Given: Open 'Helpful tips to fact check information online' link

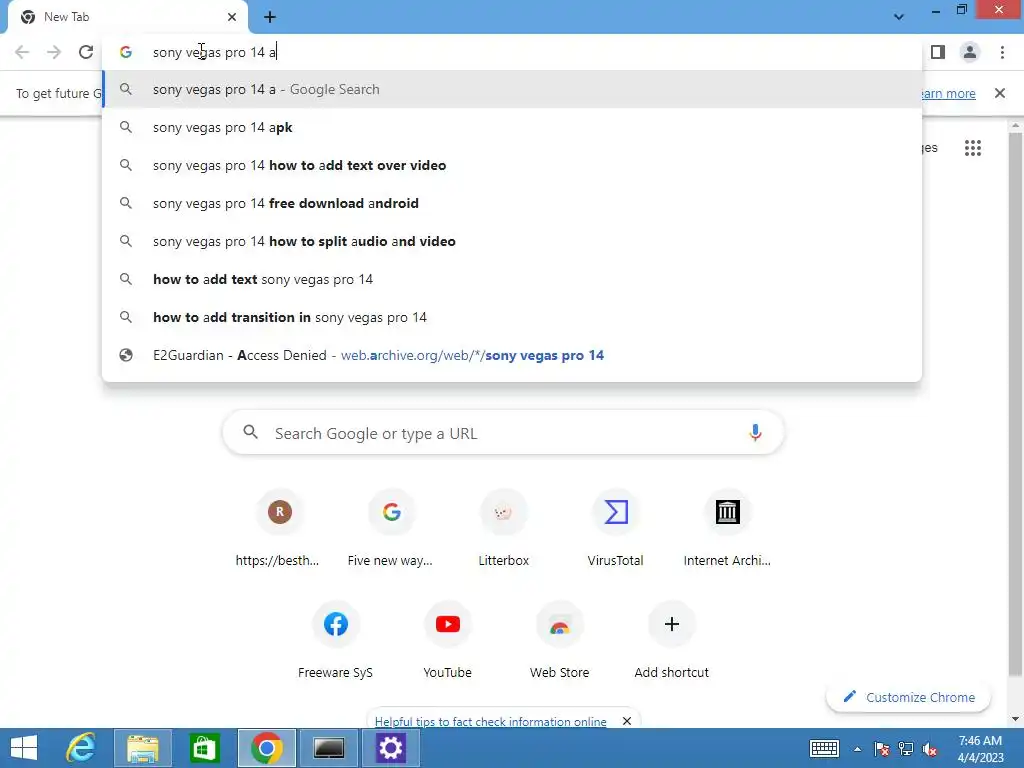Looking at the screenshot, I should [x=490, y=722].
